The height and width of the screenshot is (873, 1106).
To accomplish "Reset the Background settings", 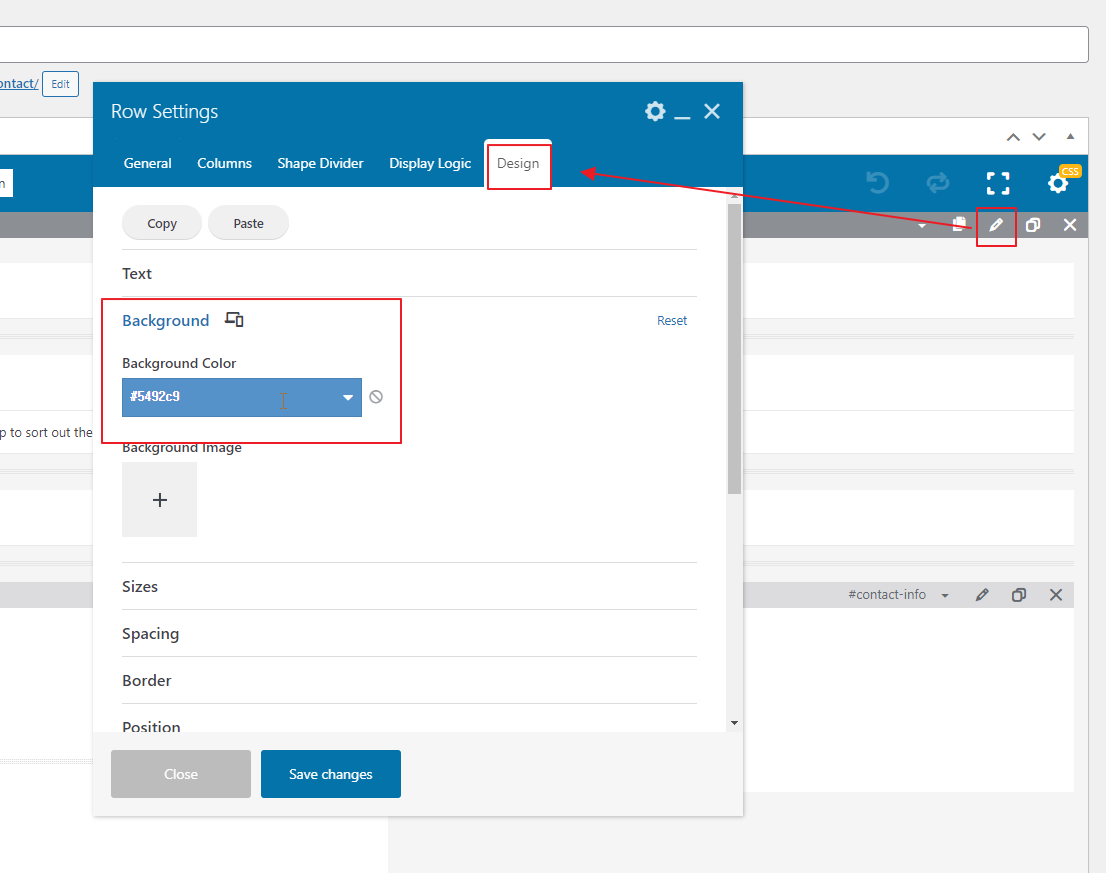I will coord(672,320).
